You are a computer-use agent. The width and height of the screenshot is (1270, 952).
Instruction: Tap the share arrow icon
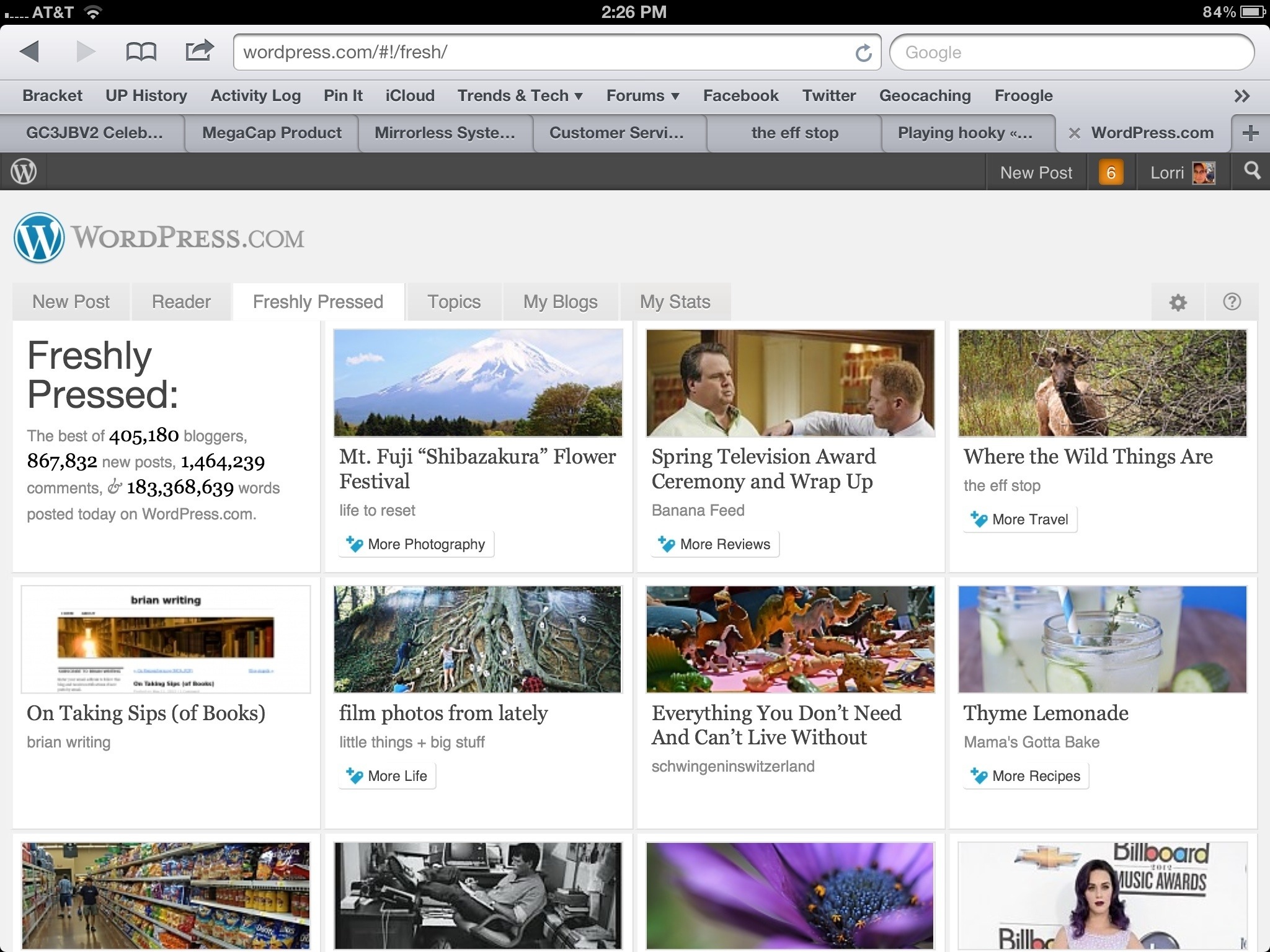click(199, 51)
